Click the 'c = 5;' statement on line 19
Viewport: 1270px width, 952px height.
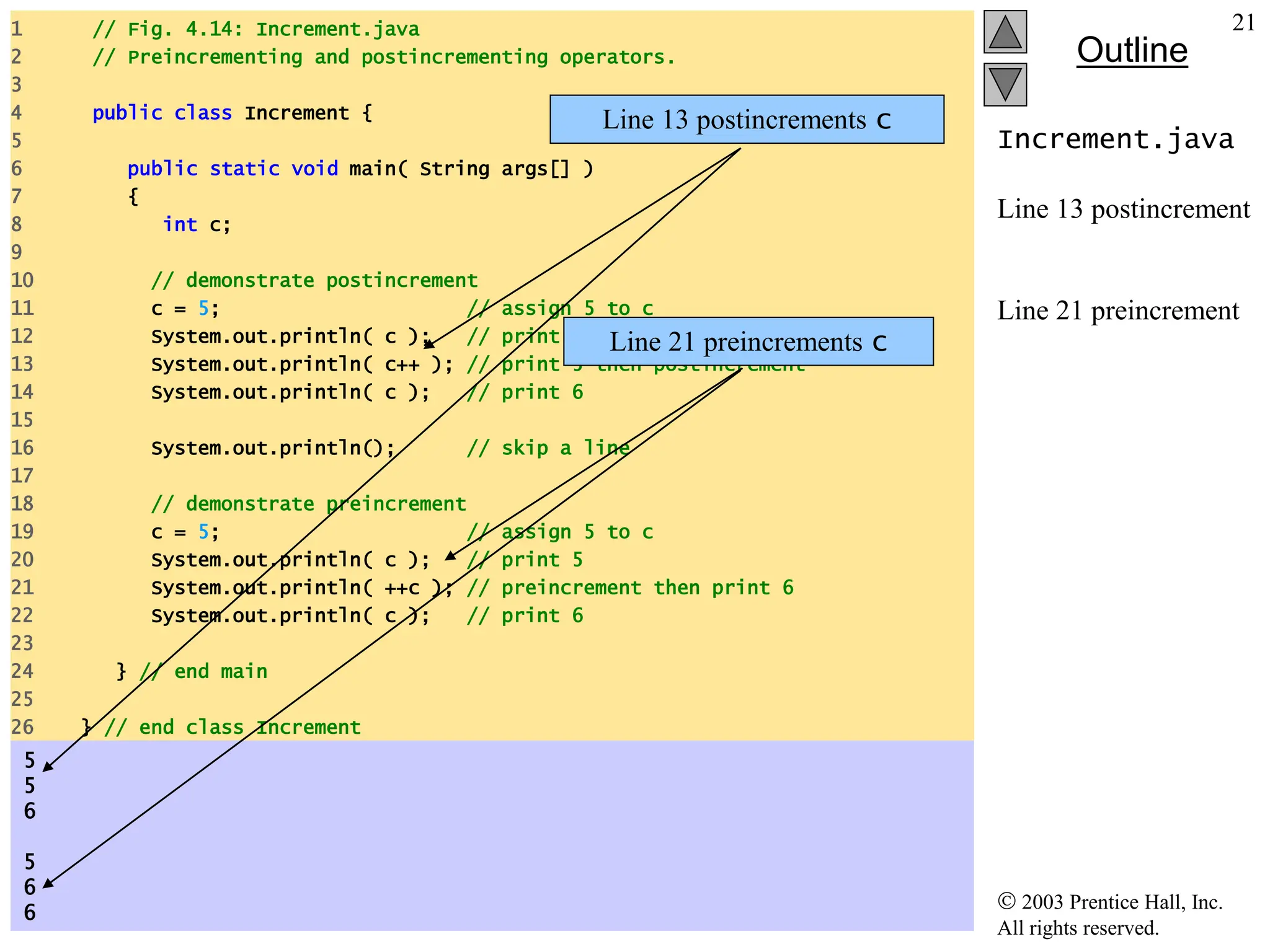click(x=185, y=532)
